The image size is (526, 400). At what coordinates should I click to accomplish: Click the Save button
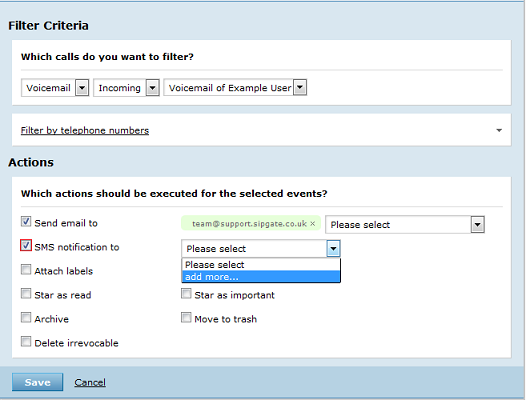38,382
